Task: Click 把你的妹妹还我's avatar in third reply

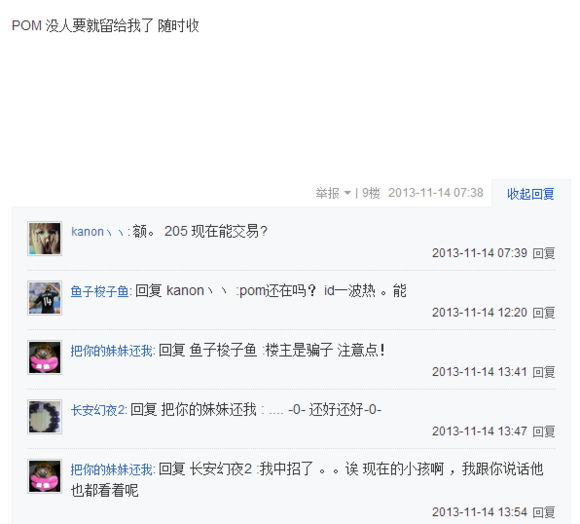Action: 44,358
